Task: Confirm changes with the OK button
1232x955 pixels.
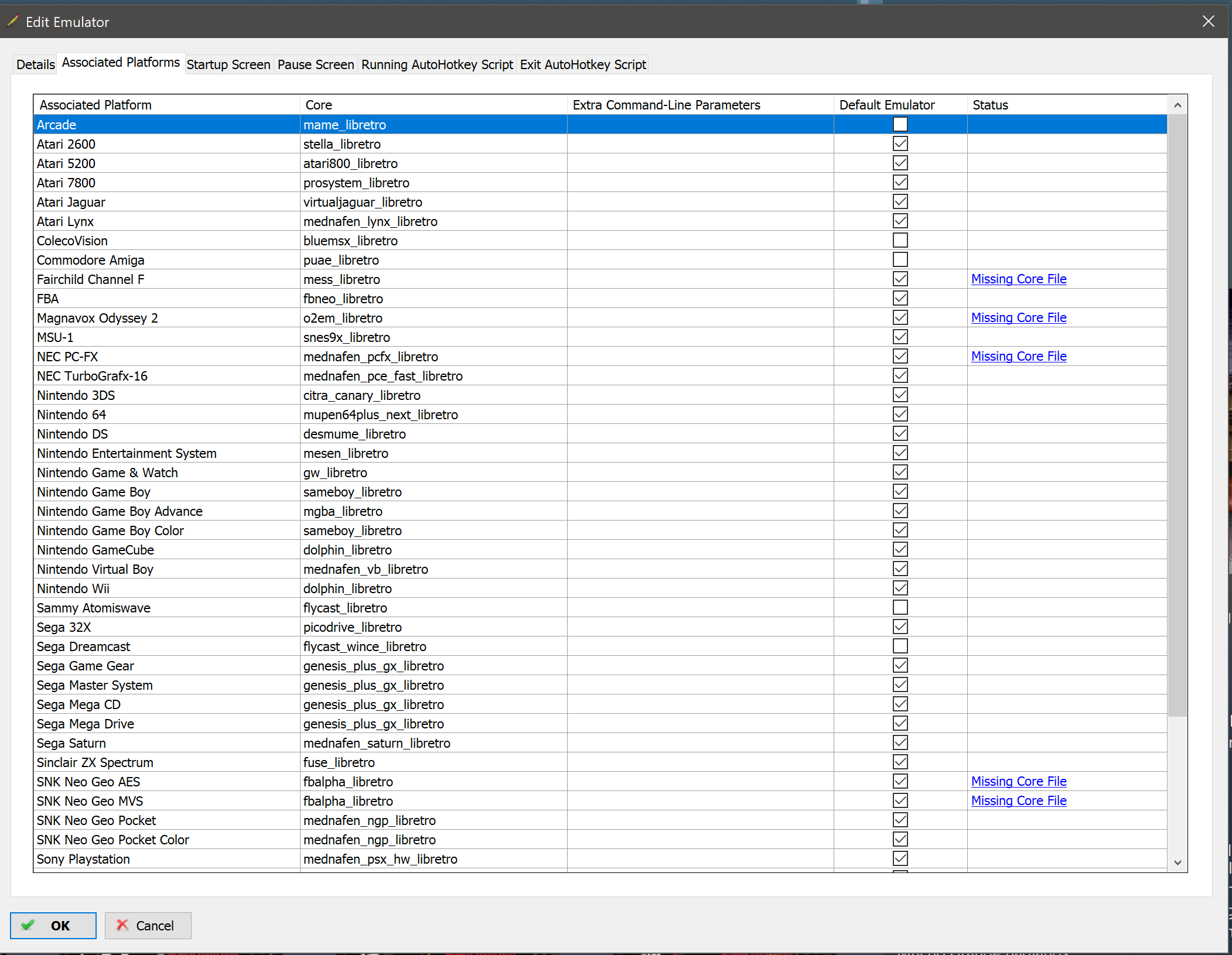Action: 53,926
